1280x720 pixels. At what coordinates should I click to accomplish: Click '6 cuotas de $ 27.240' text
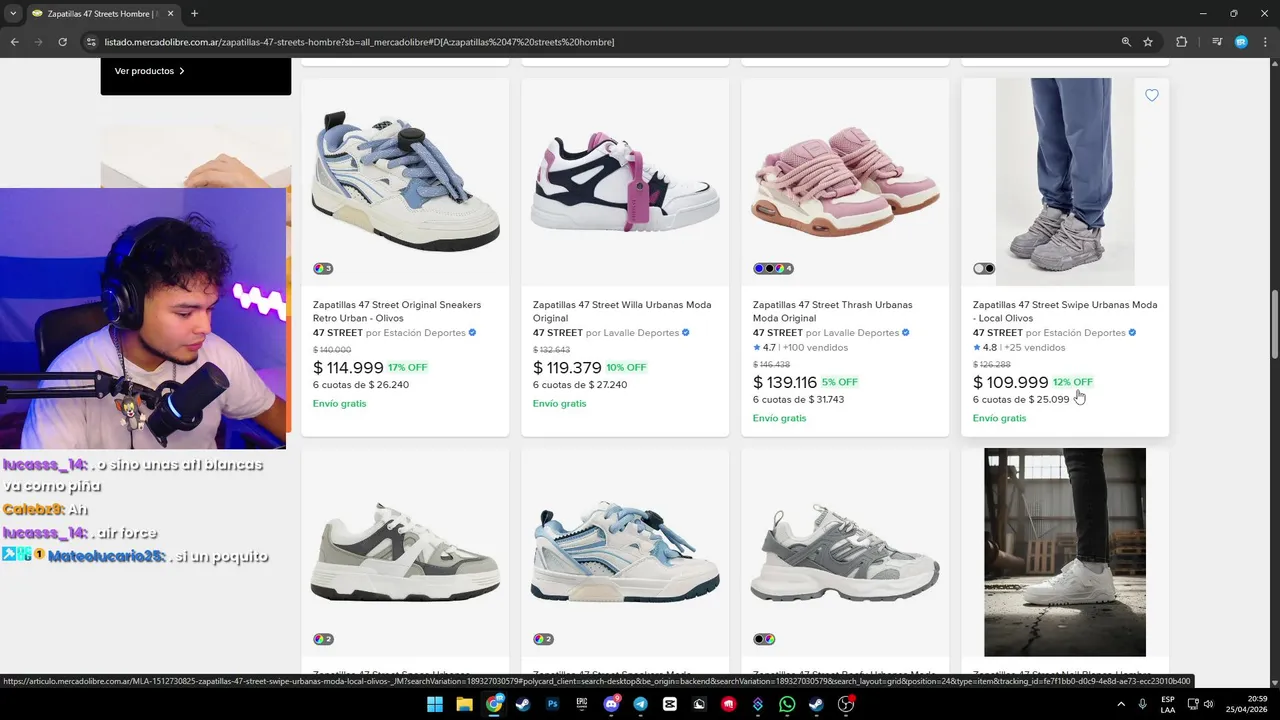pyautogui.click(x=580, y=385)
